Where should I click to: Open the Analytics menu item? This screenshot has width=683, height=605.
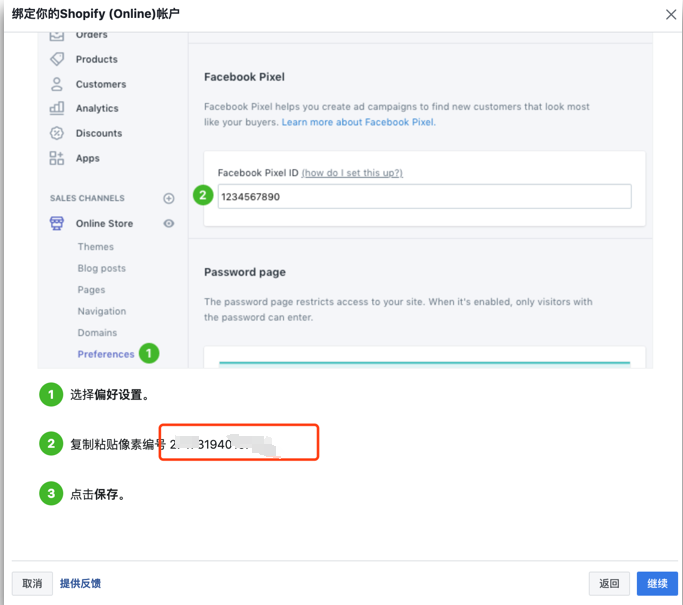point(97,108)
